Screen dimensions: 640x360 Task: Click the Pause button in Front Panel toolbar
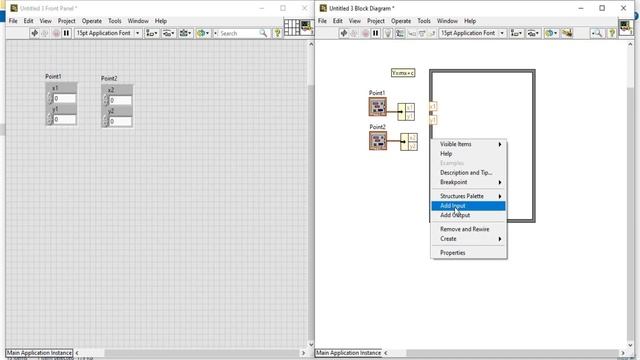(66, 33)
